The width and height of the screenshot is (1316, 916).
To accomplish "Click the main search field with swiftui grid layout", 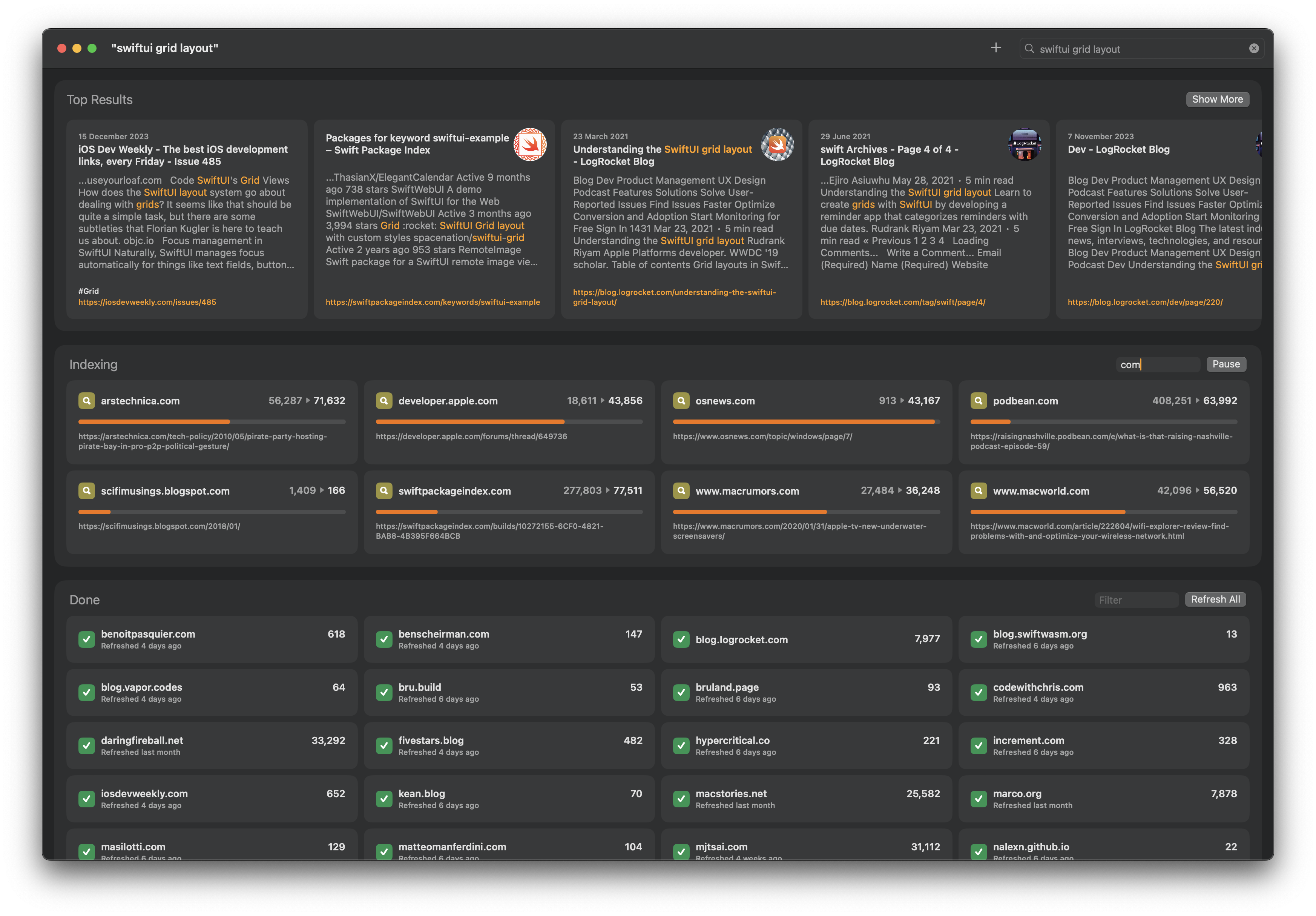I will [x=1141, y=49].
